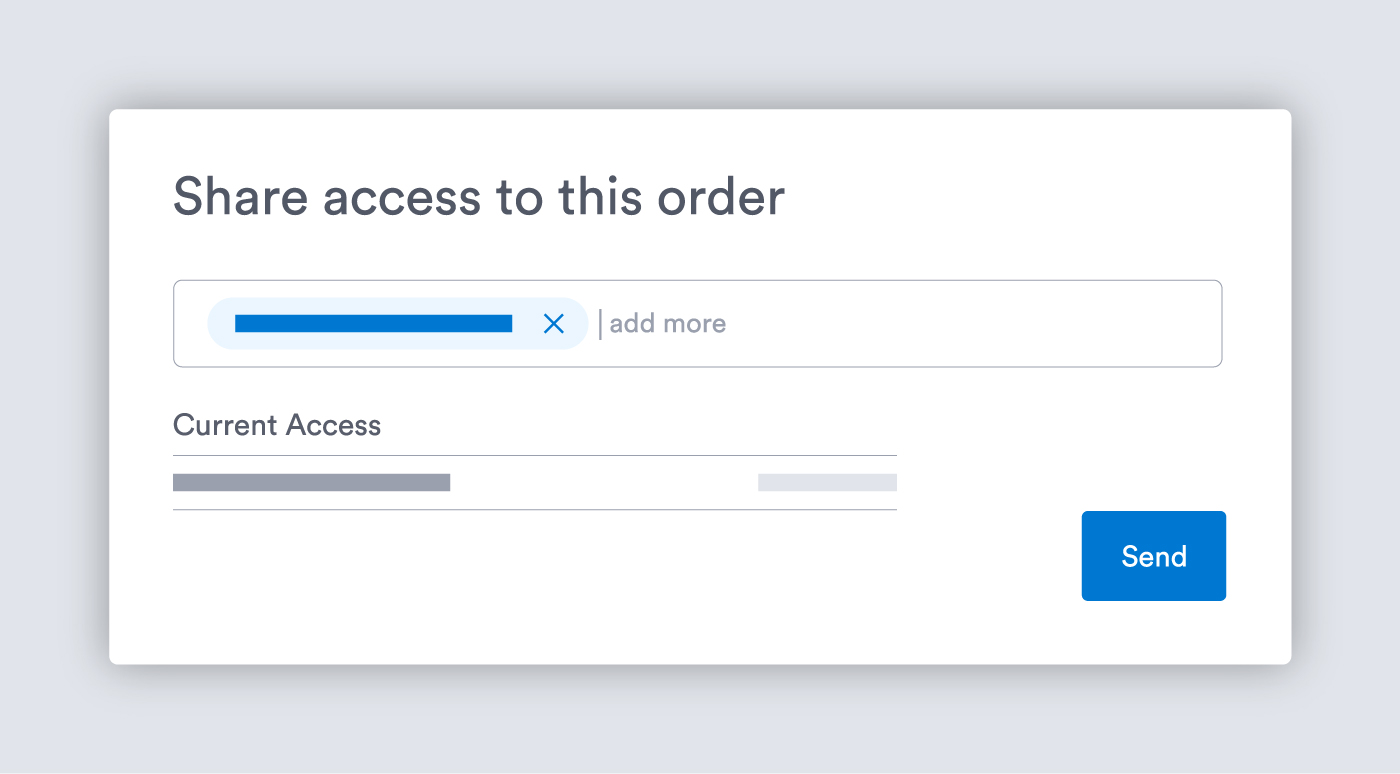Click the gray backdrop below the dialog

tap(700, 720)
